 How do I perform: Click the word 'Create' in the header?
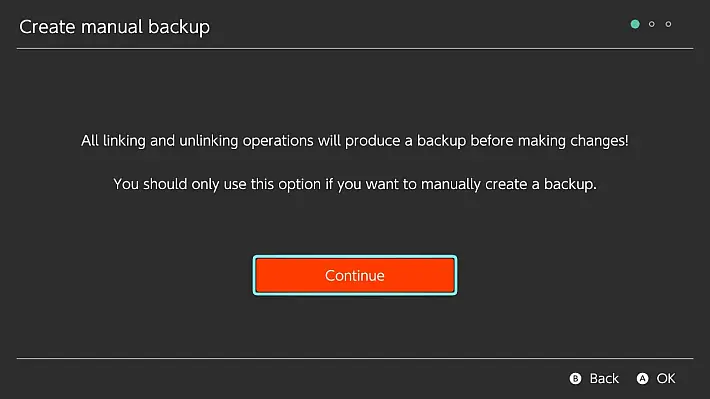click(47, 27)
